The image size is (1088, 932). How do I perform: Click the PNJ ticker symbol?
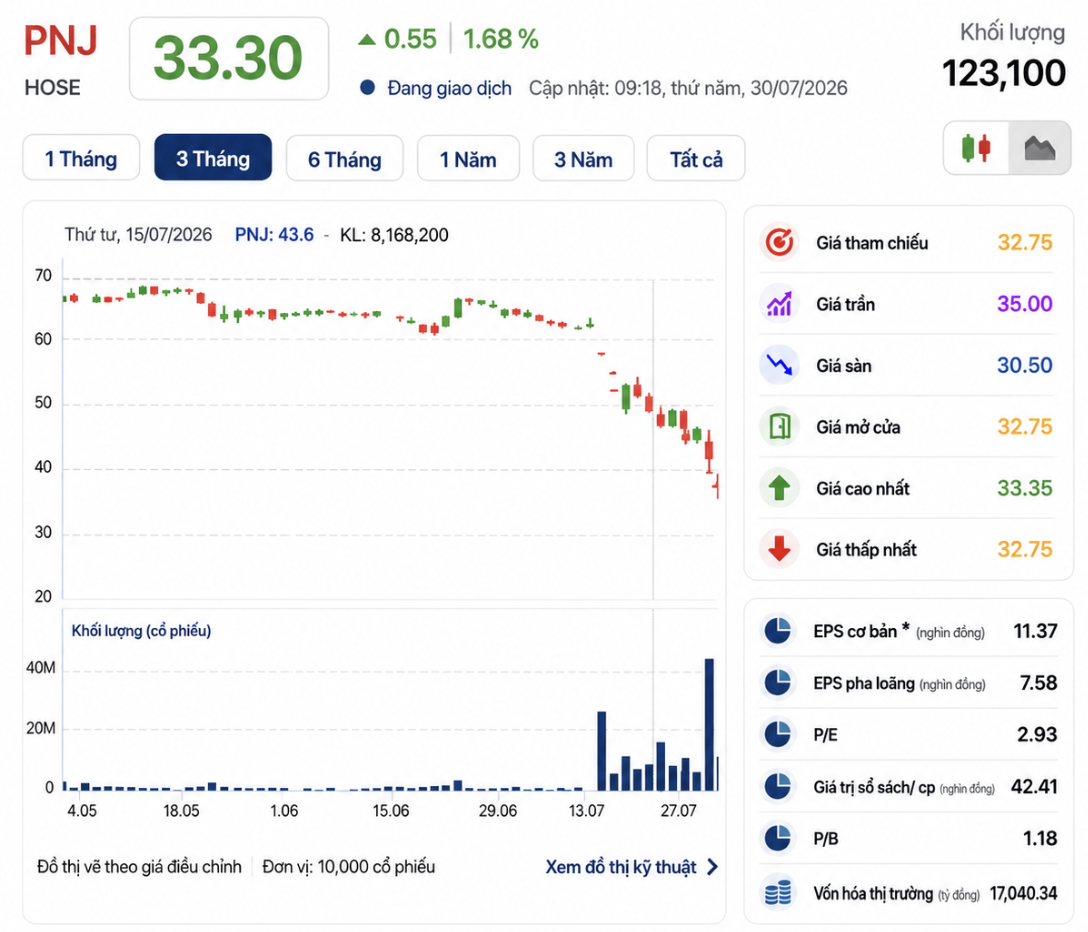tap(60, 41)
